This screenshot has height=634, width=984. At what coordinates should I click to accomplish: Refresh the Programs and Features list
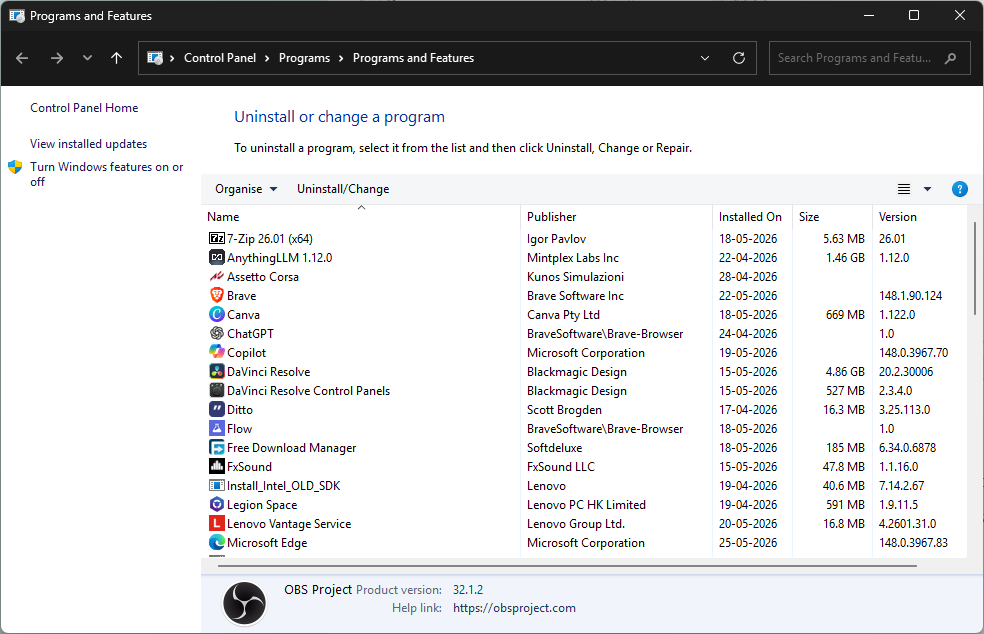[x=739, y=58]
